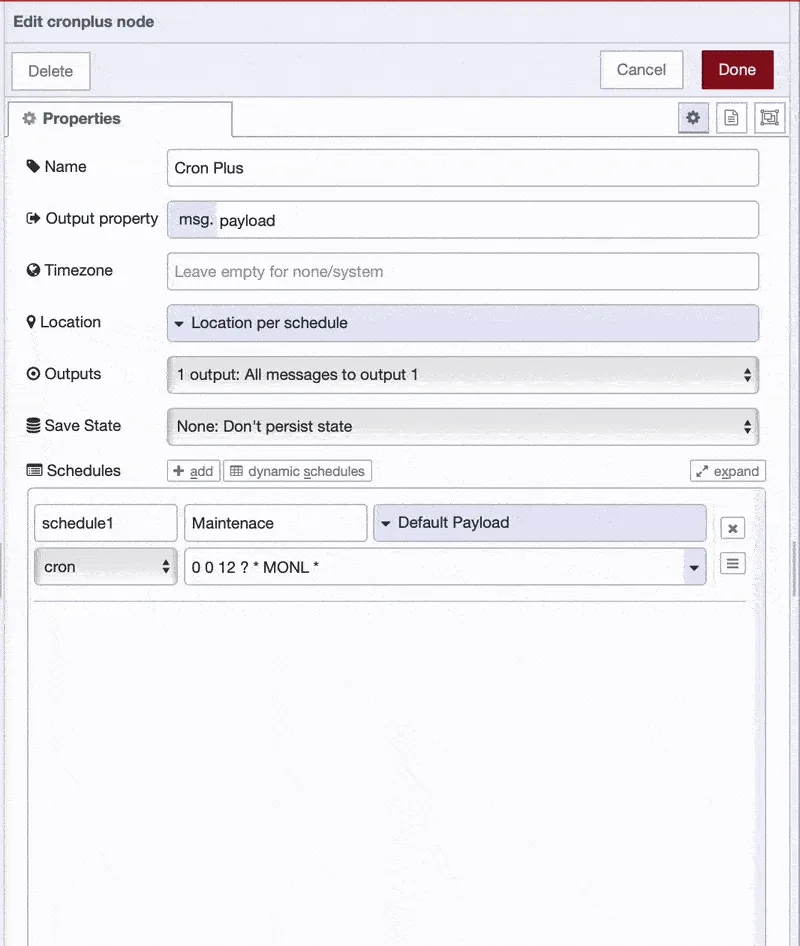Remove schedule1 with the X icon
The image size is (800, 946).
[x=732, y=527]
